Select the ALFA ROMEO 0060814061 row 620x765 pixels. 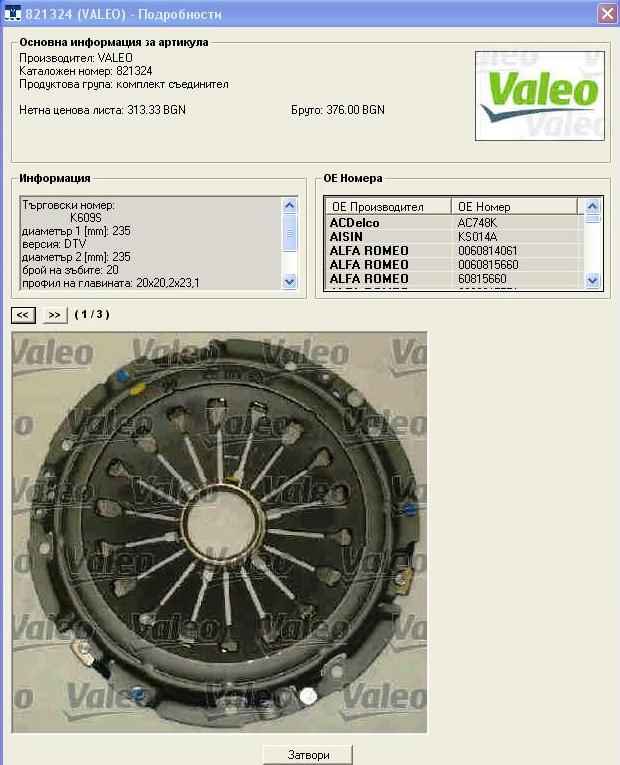453,250
